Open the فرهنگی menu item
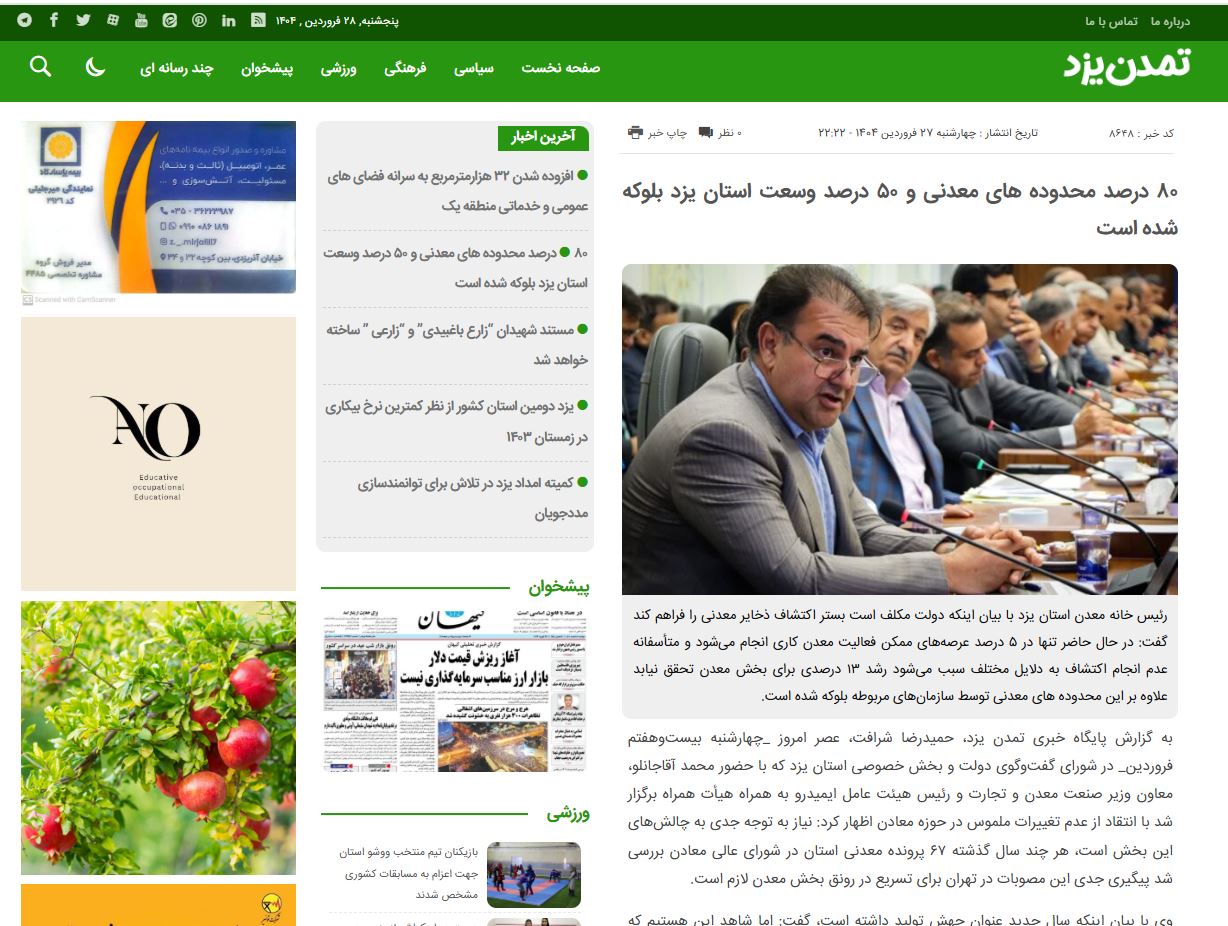Viewport: 1228px width, 926px height. click(406, 68)
